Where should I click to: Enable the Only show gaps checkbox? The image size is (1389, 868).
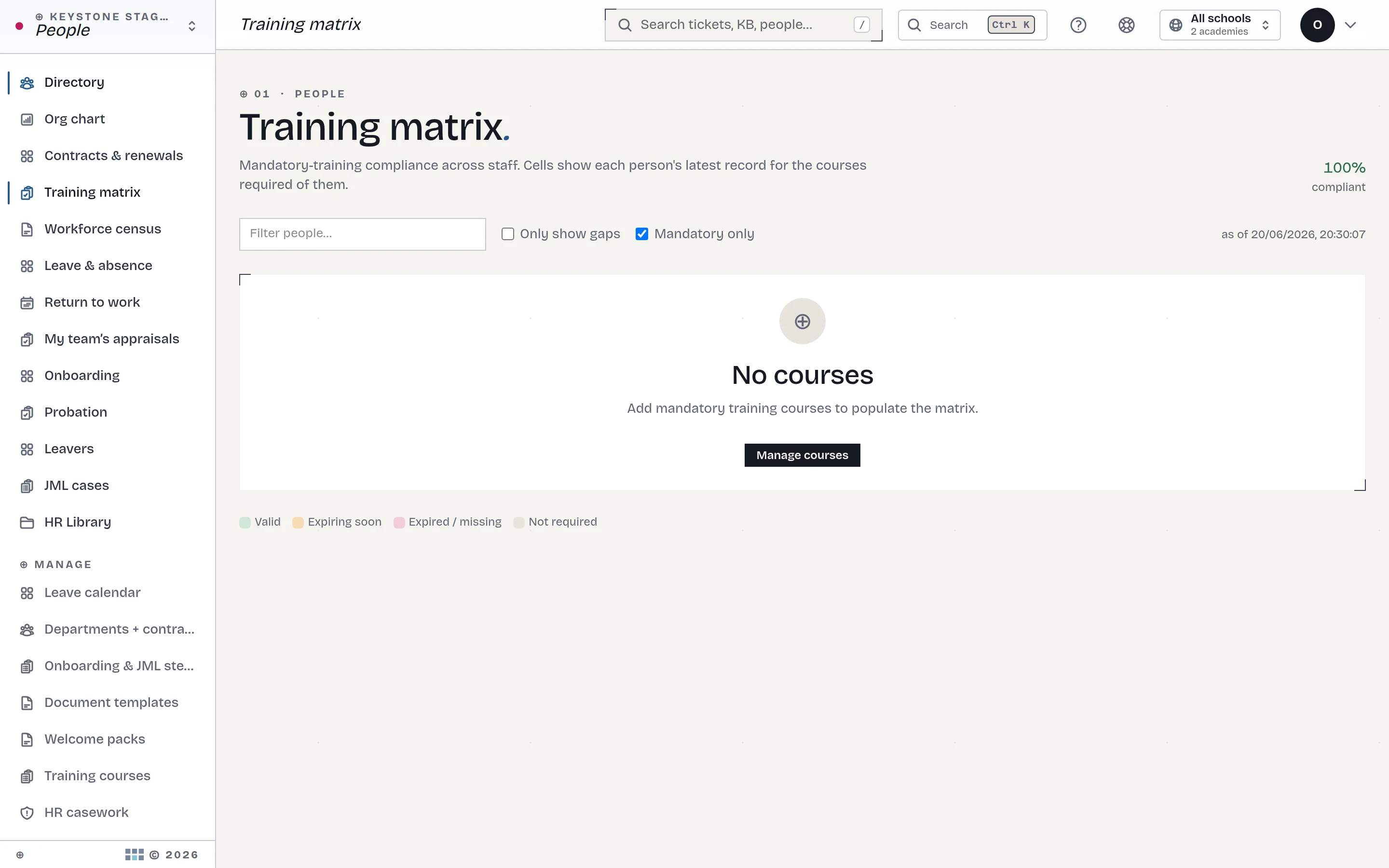(508, 234)
